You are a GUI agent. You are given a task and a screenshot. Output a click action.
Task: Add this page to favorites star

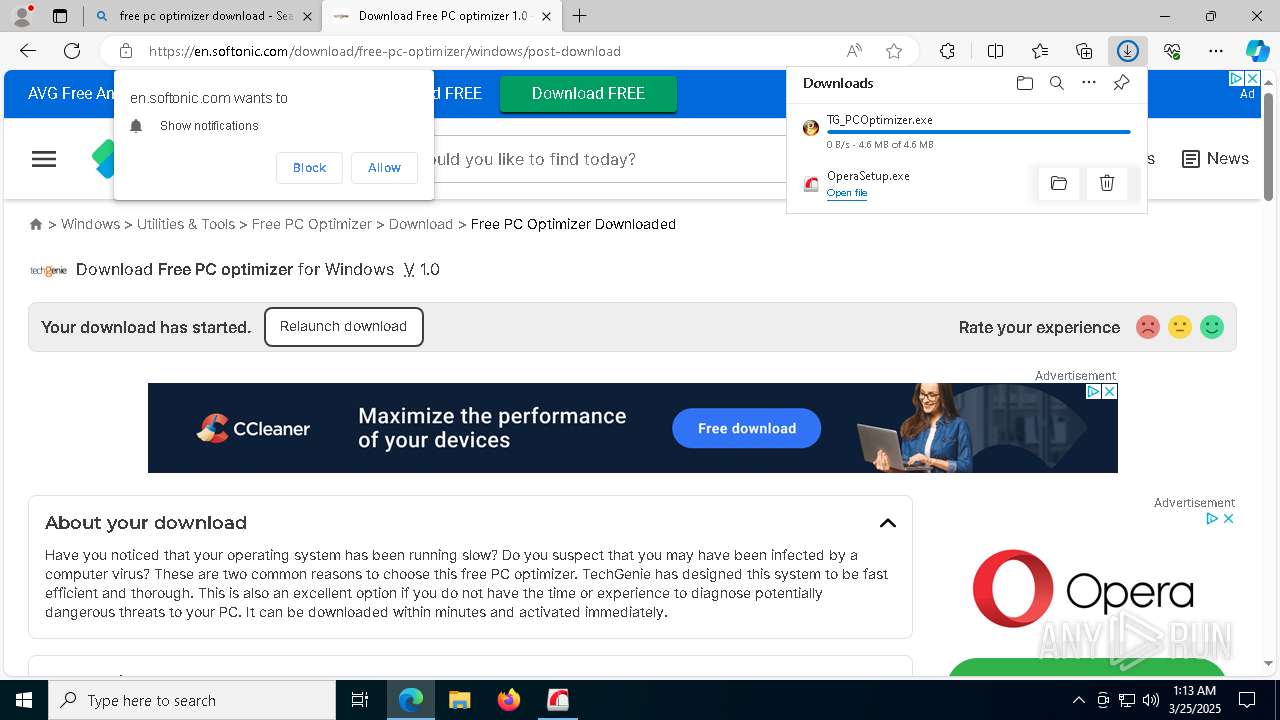894,51
